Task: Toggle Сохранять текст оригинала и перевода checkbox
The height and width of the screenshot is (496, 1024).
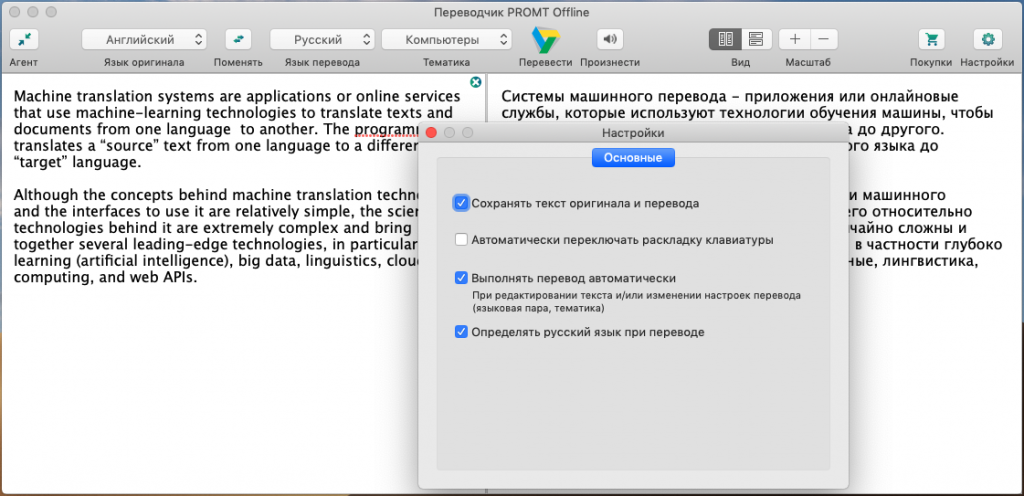Action: 462,203
